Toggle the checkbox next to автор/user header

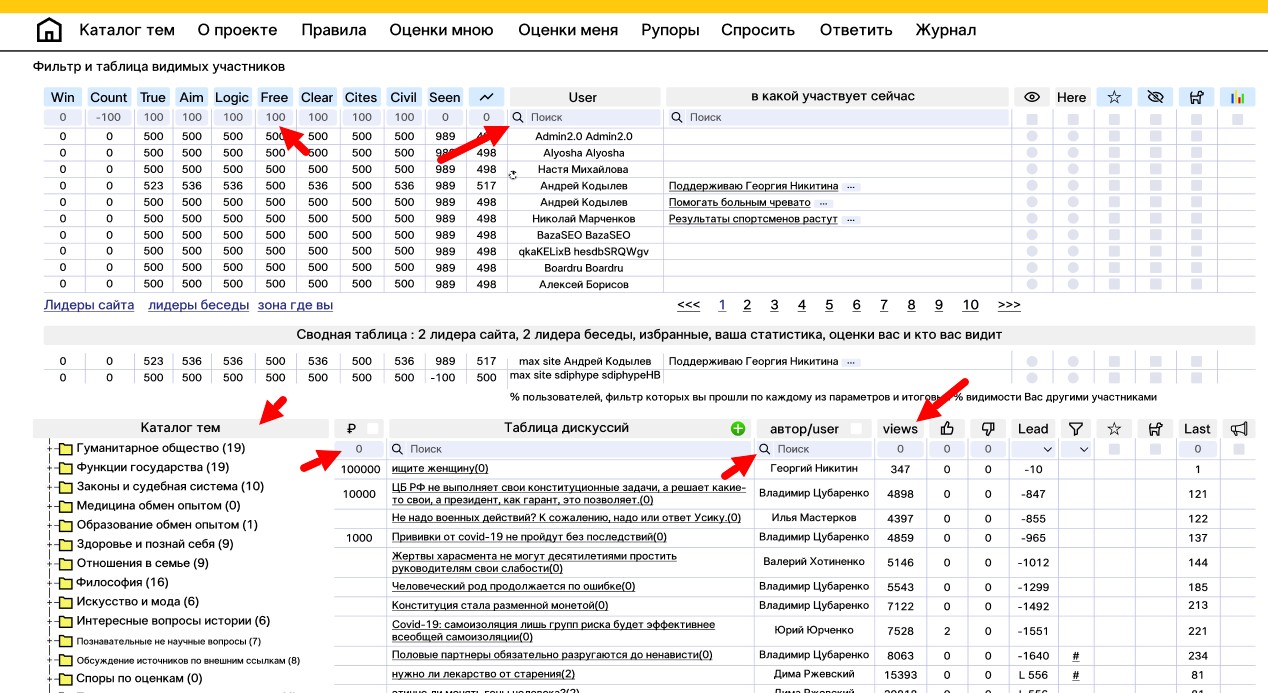(x=856, y=429)
